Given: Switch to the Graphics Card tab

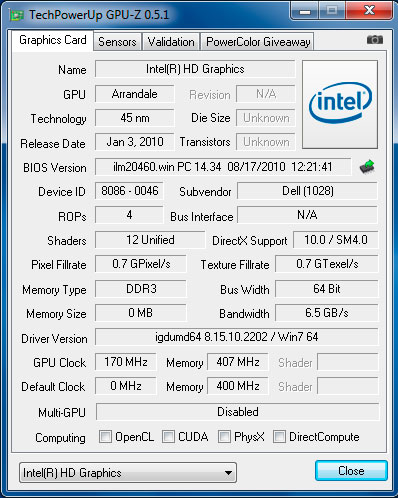Looking at the screenshot, I should tap(53, 40).
